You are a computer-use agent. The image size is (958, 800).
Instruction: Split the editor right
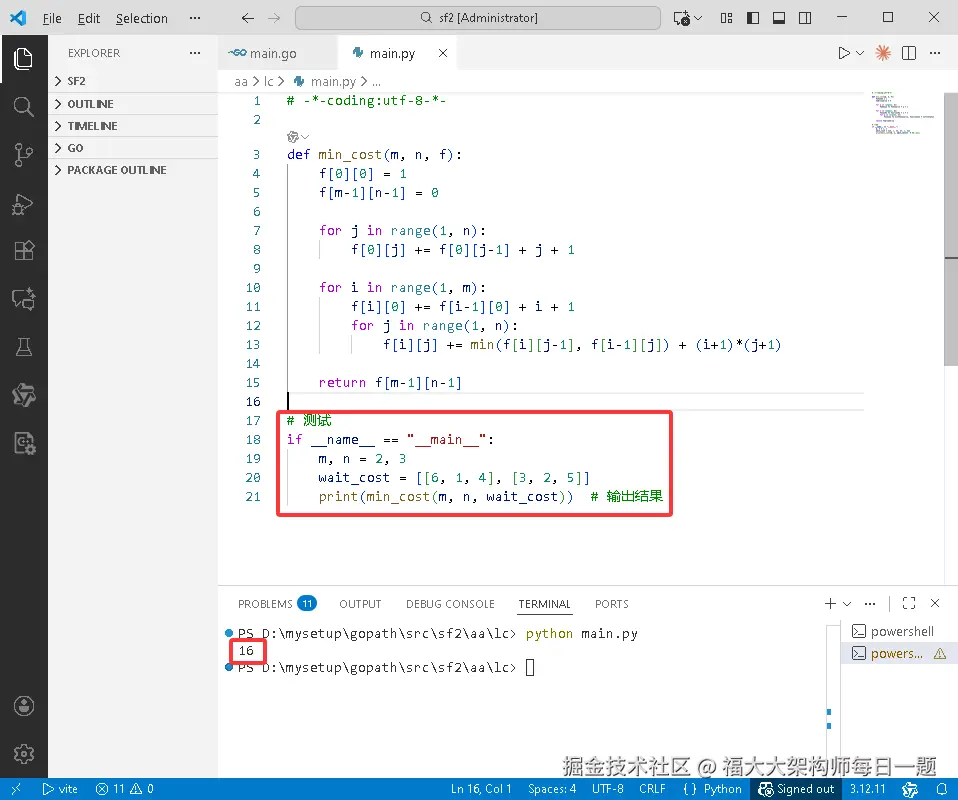(x=909, y=53)
